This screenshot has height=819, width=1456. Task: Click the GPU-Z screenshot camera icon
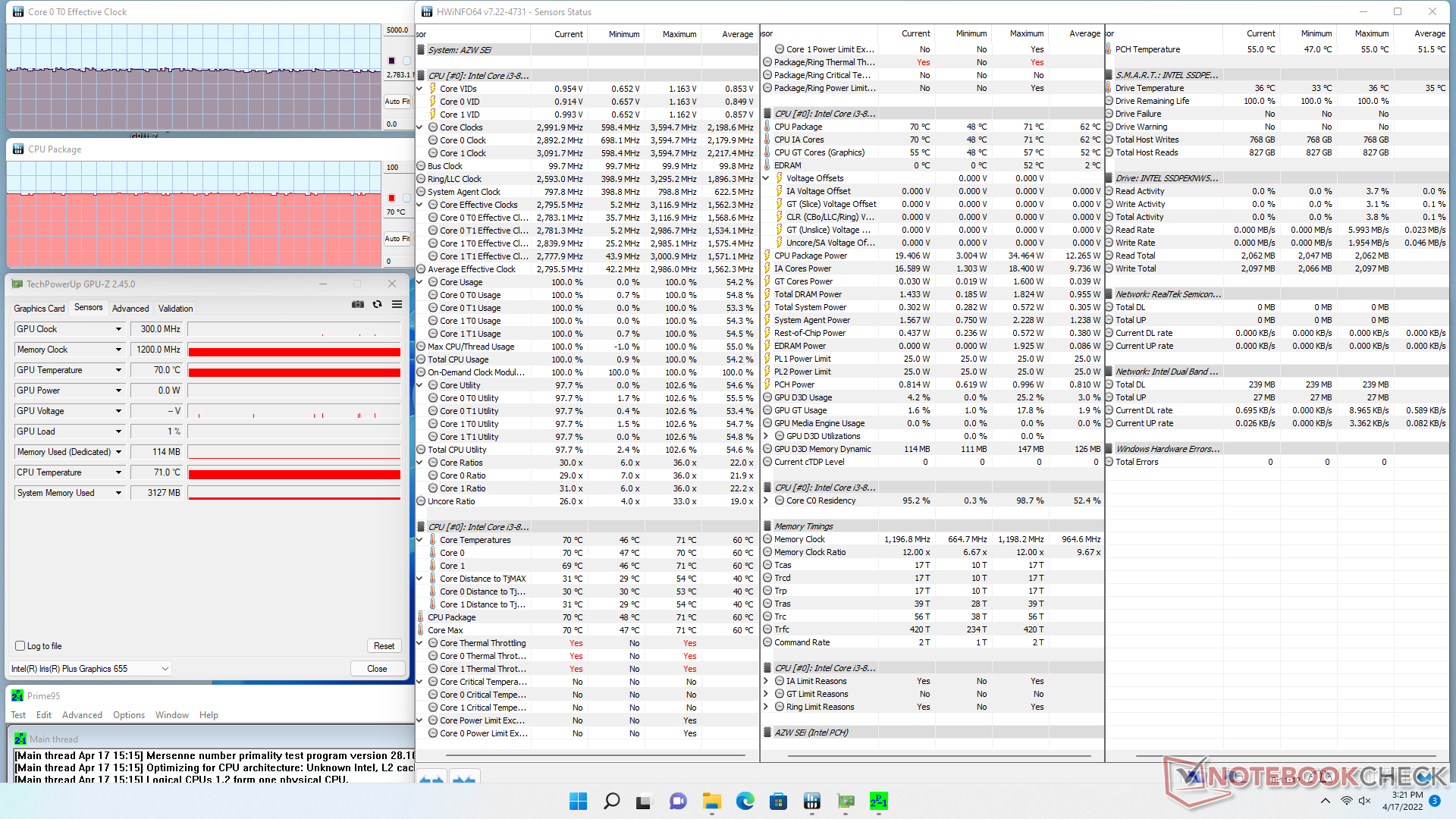coord(358,304)
